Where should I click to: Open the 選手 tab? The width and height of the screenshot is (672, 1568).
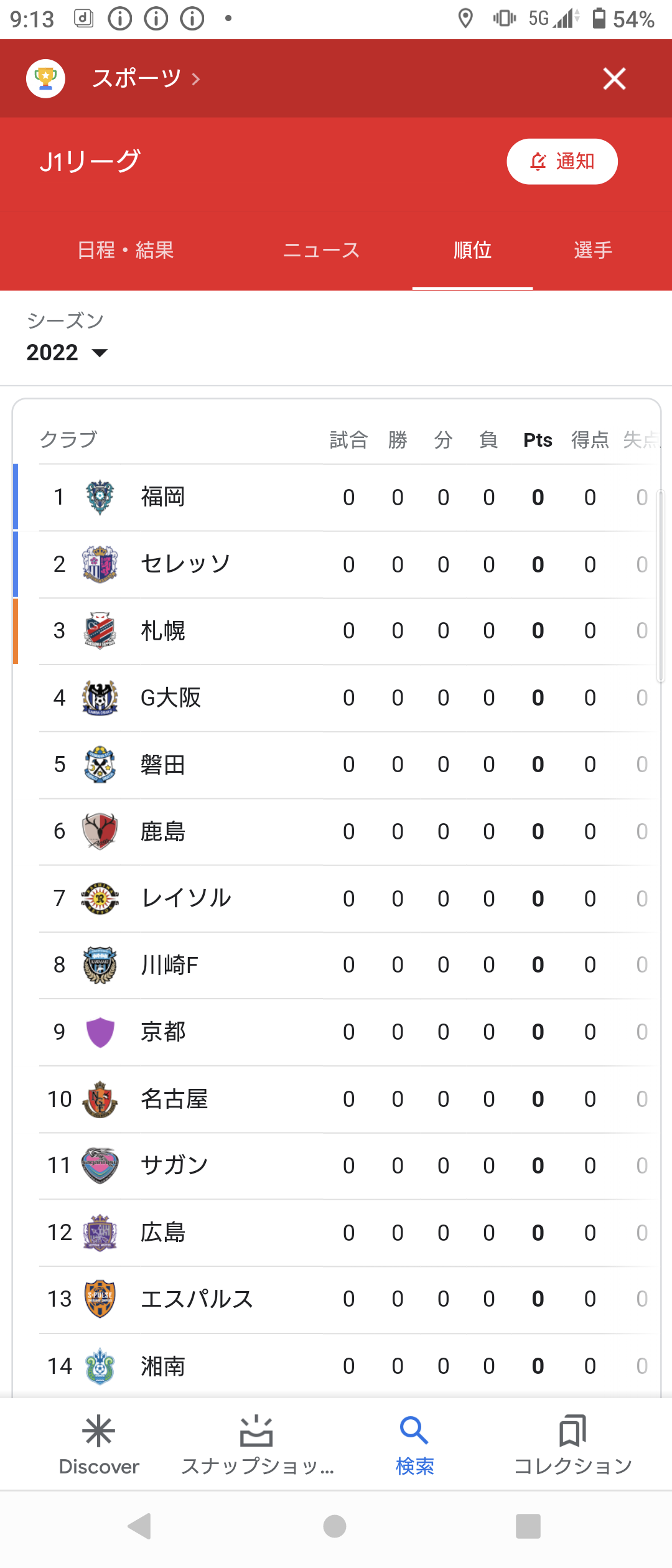[593, 250]
